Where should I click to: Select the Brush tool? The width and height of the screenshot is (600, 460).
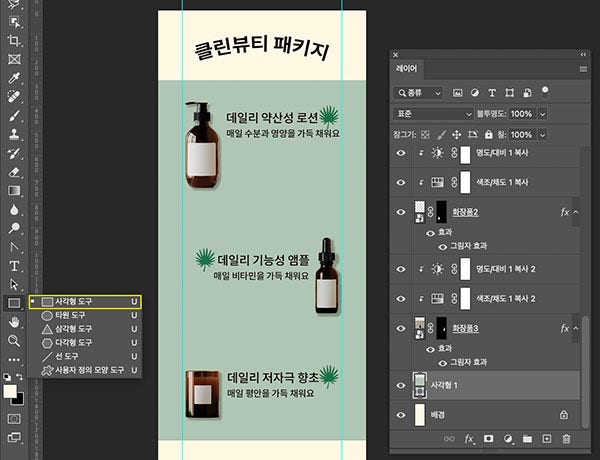[x=14, y=116]
